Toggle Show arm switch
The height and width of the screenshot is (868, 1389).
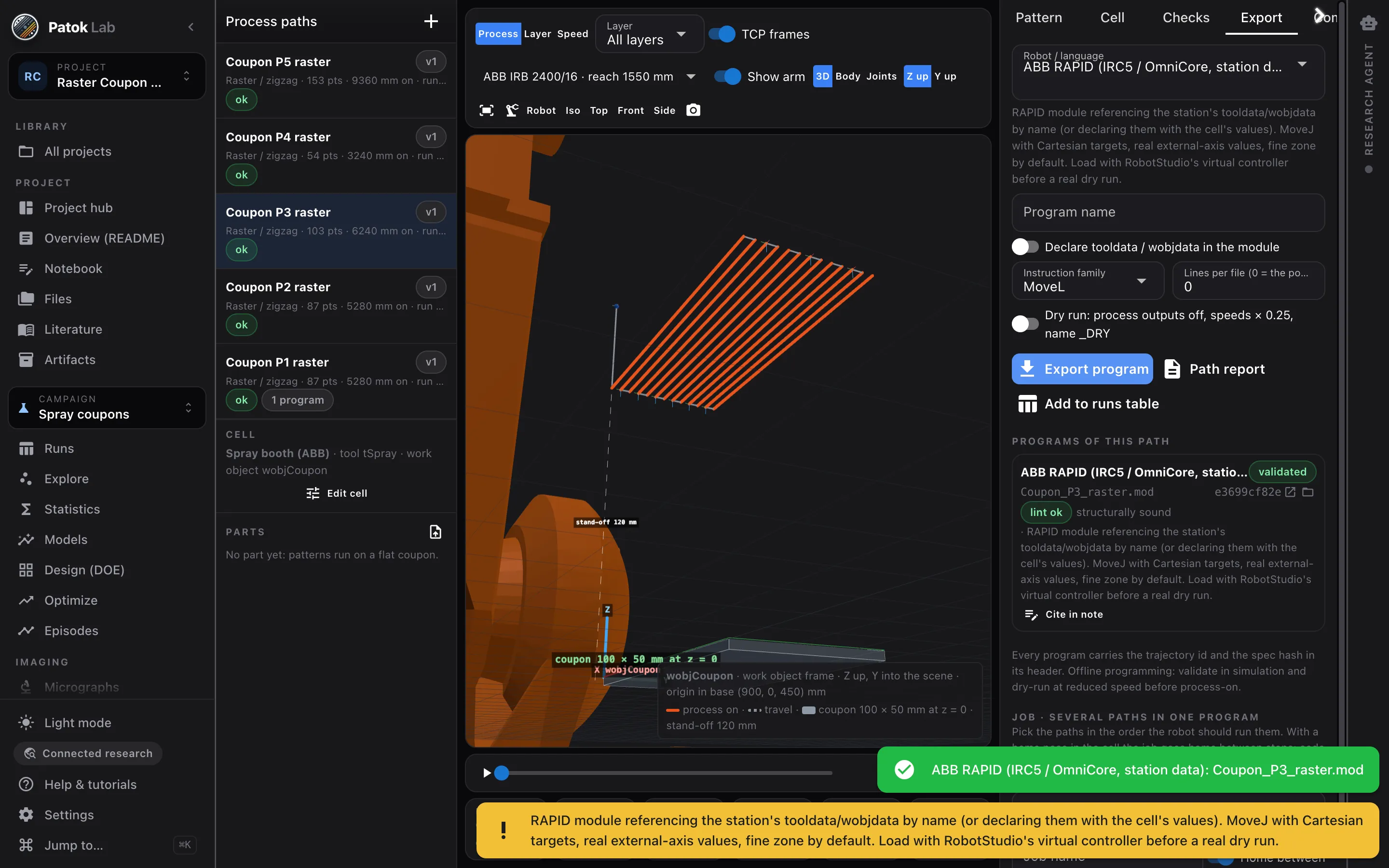coord(727,76)
